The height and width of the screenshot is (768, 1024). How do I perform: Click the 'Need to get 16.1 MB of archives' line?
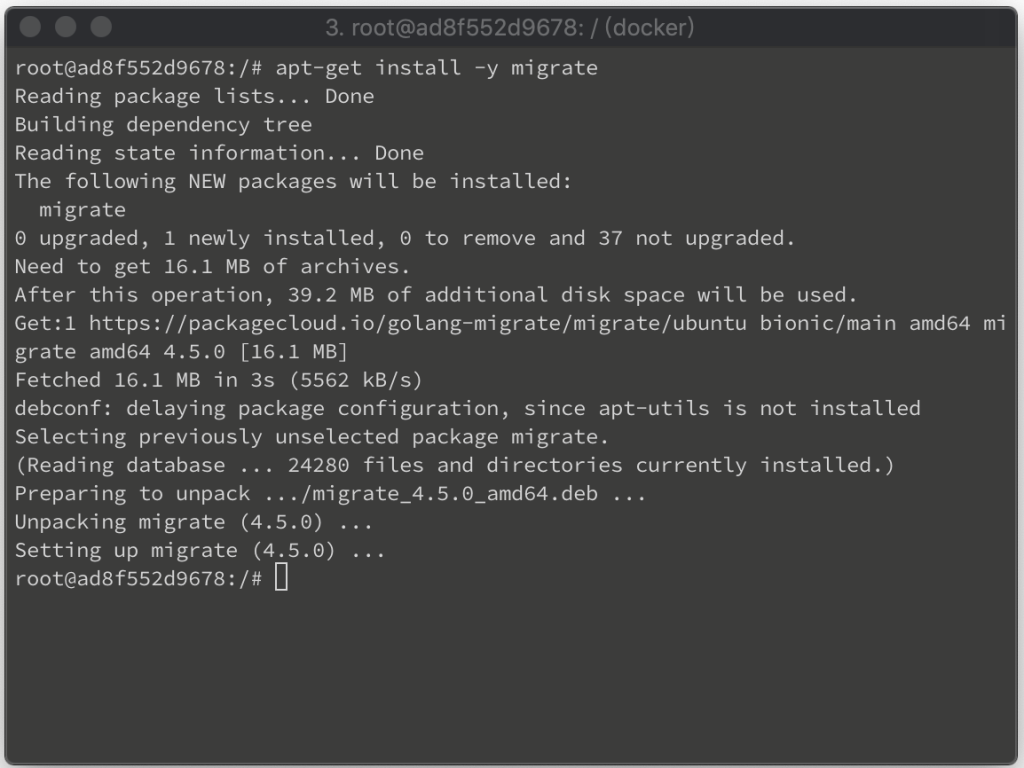212,266
